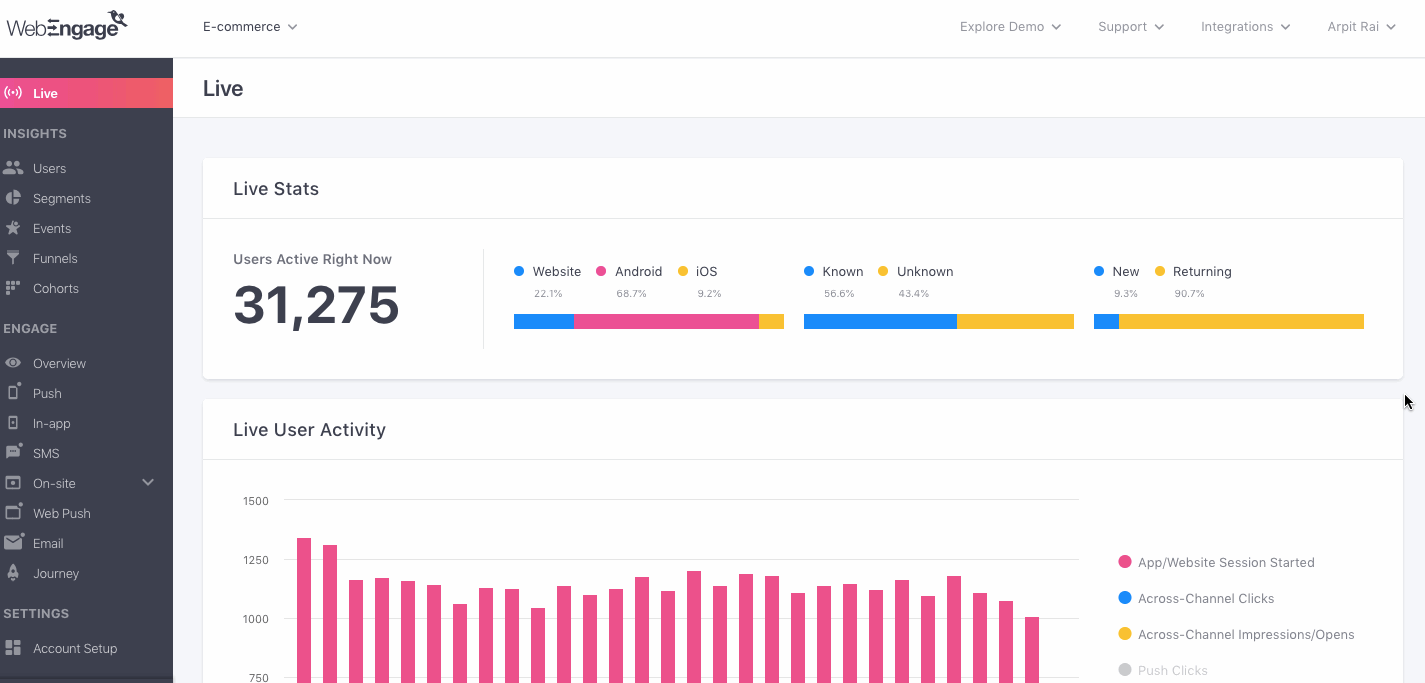Enable the greyed Push Clicks legend series
The image size is (1425, 683).
pyautogui.click(x=1172, y=670)
